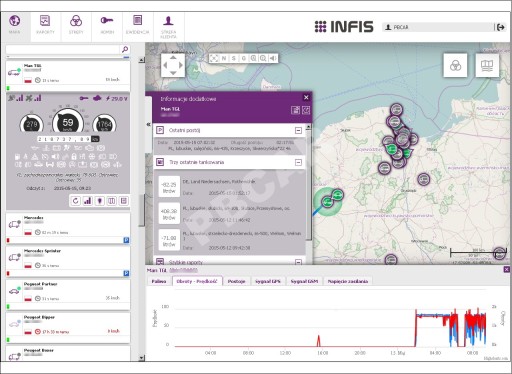Select the Mercedes vehicle card

pyautogui.click(x=68, y=228)
